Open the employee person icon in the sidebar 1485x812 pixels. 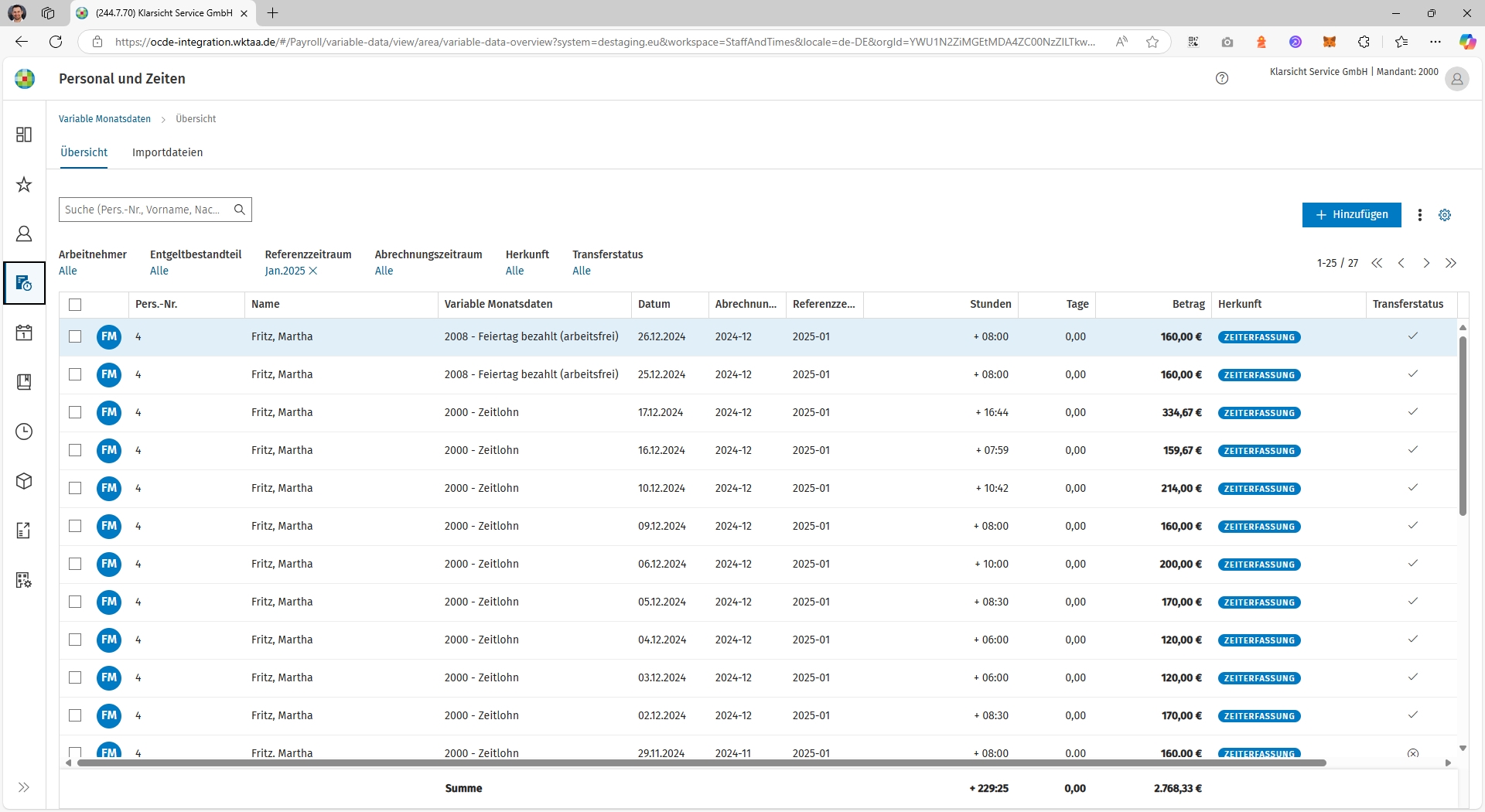(24, 234)
